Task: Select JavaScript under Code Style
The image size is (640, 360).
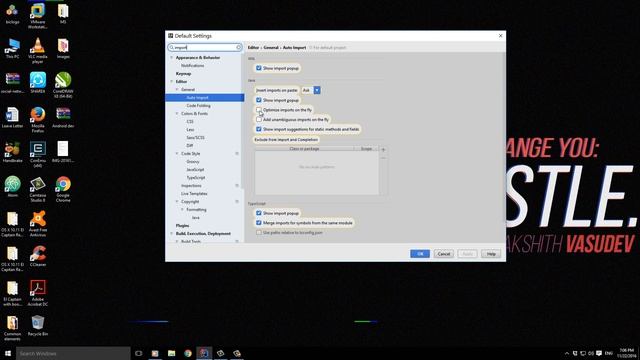Action: 195,169
